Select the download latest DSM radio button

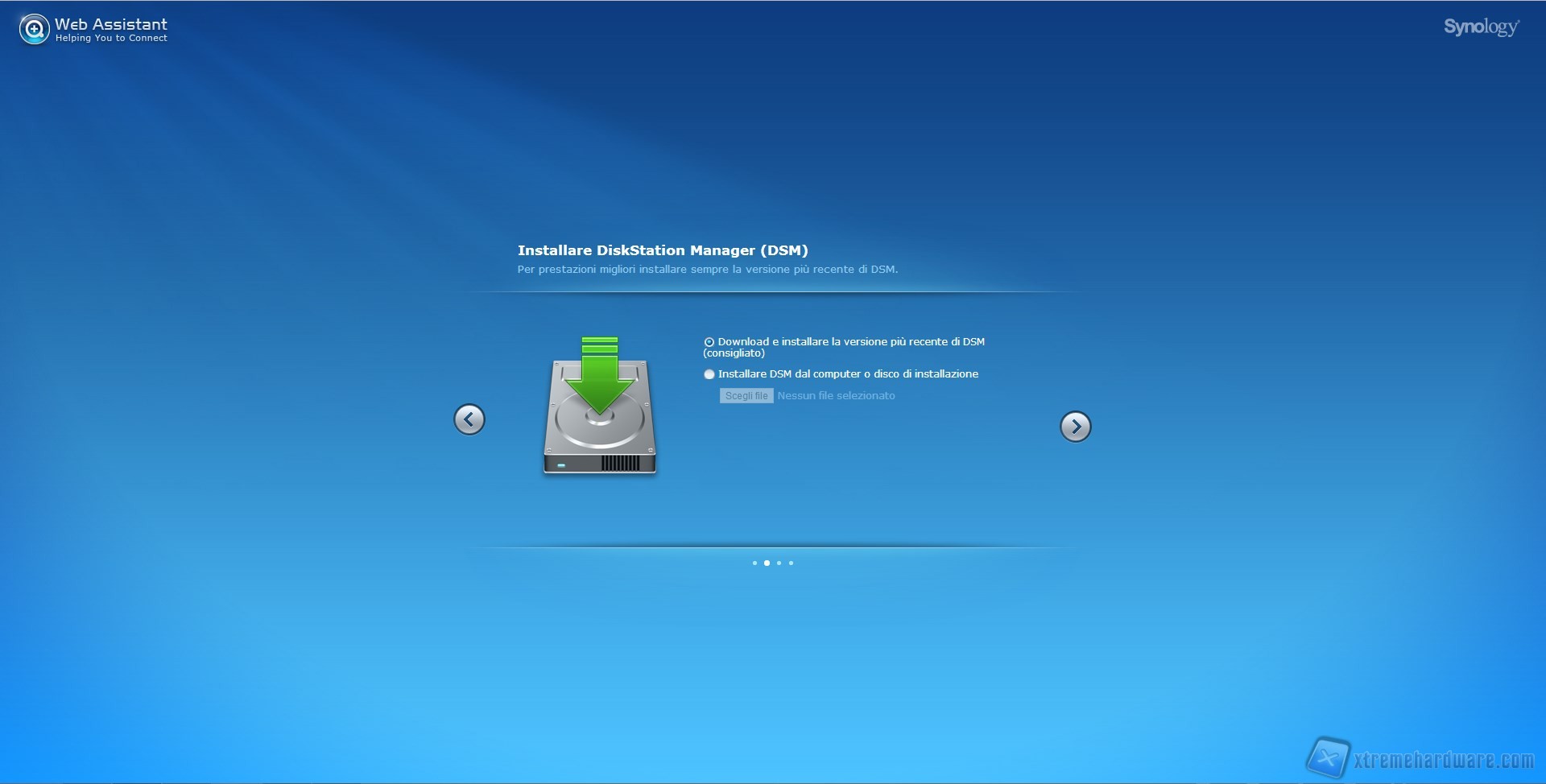click(709, 342)
